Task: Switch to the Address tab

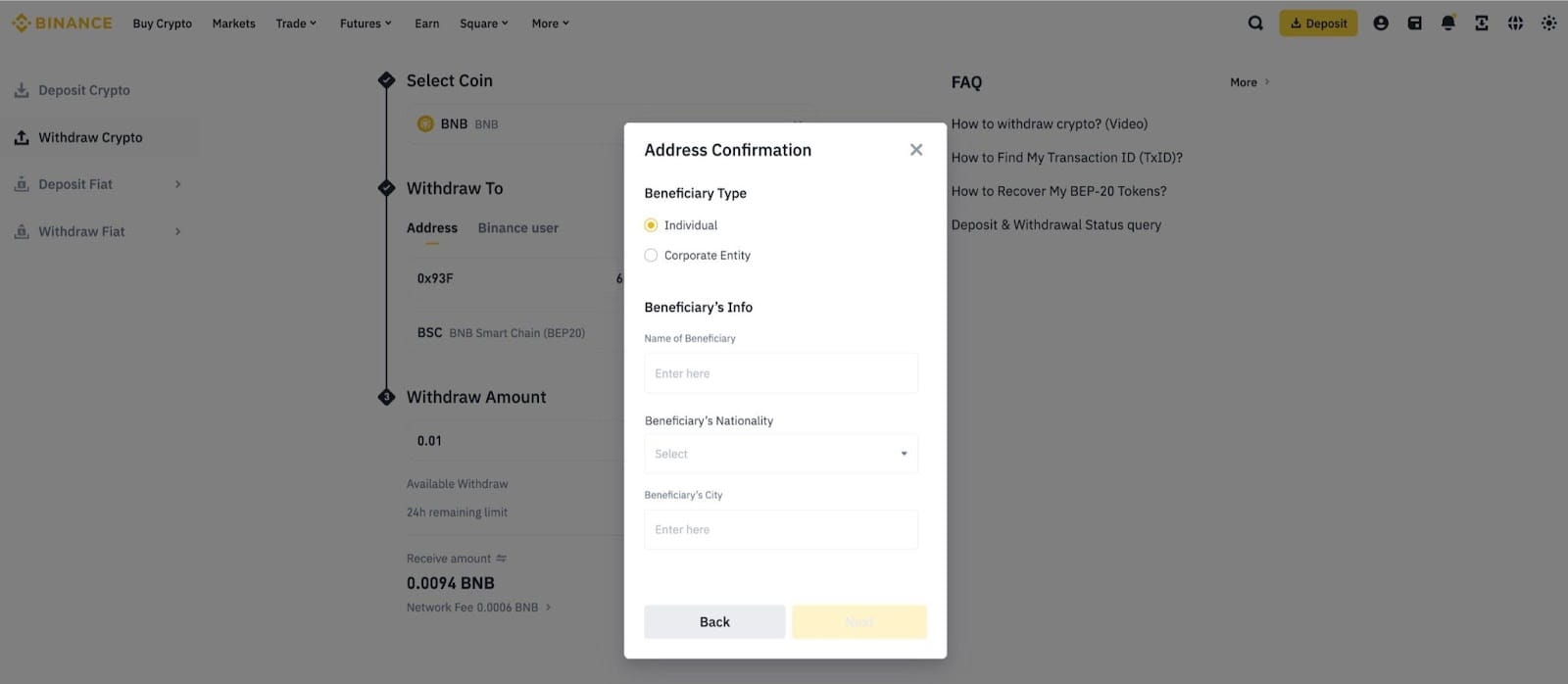Action: 432,228
